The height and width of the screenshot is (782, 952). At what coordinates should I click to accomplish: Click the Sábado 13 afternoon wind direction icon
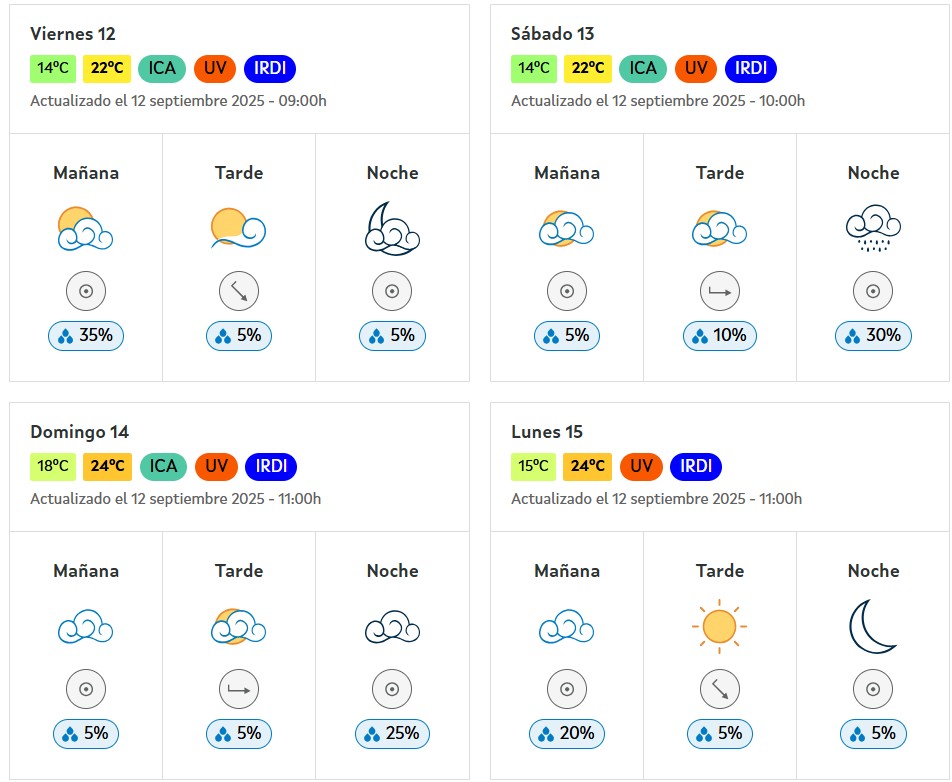(x=719, y=291)
